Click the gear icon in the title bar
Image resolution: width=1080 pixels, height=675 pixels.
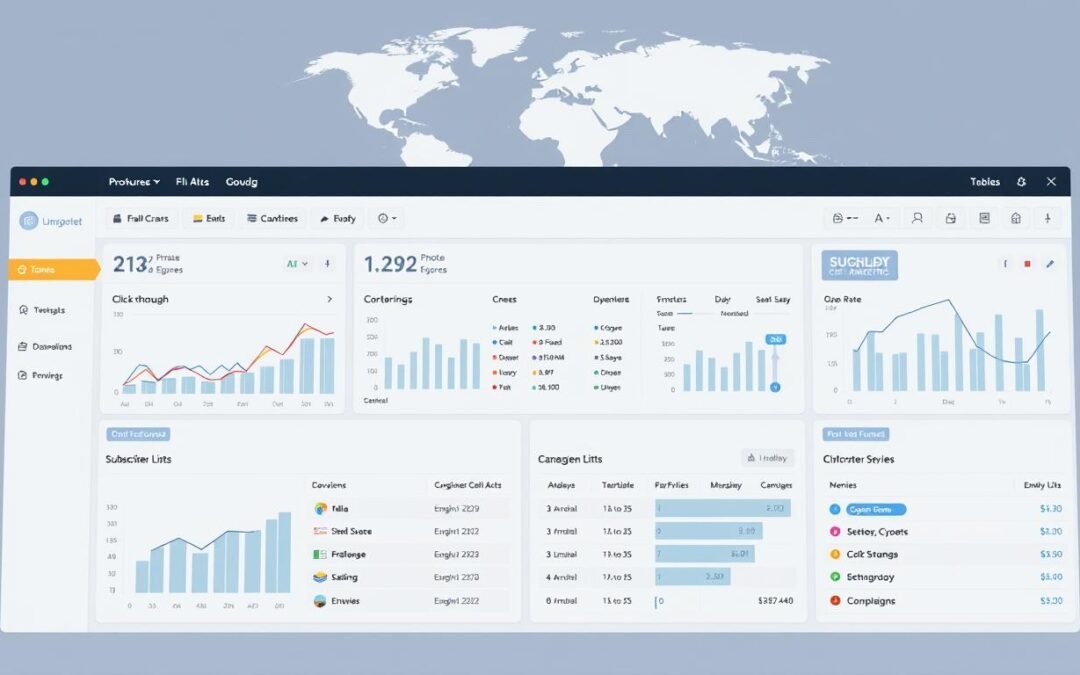[x=1021, y=182]
